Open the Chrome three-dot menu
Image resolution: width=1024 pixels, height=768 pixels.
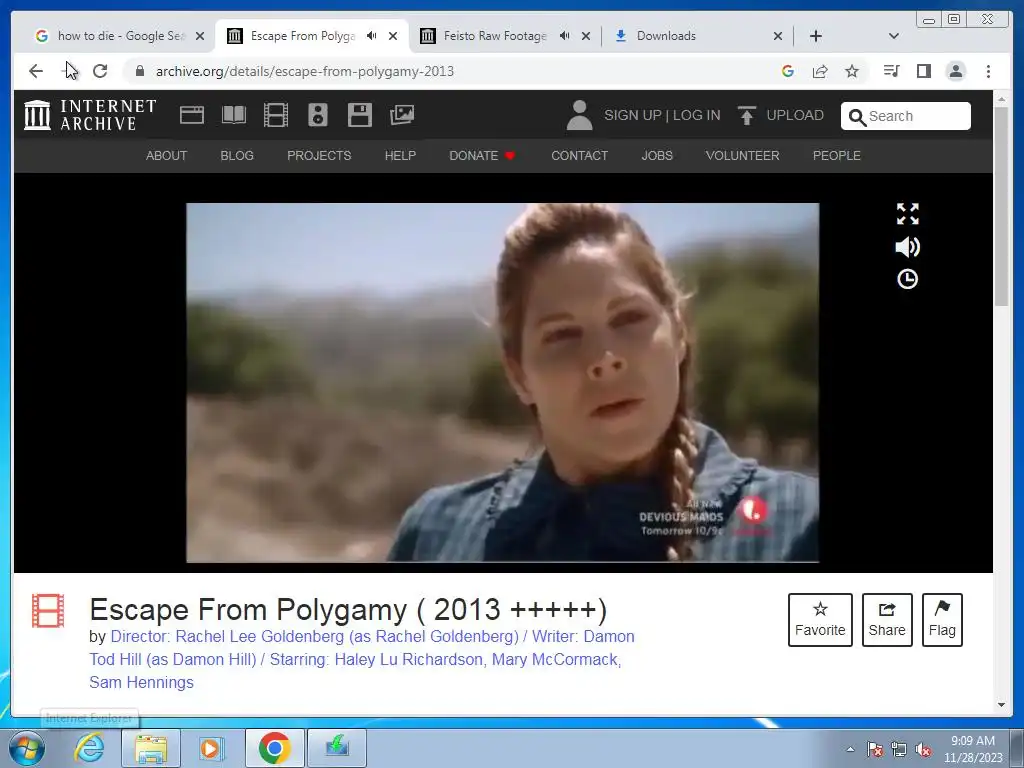coord(988,71)
